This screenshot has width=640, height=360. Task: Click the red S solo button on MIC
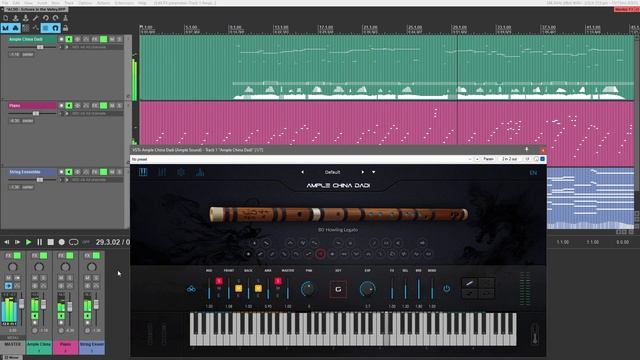[x=219, y=281]
